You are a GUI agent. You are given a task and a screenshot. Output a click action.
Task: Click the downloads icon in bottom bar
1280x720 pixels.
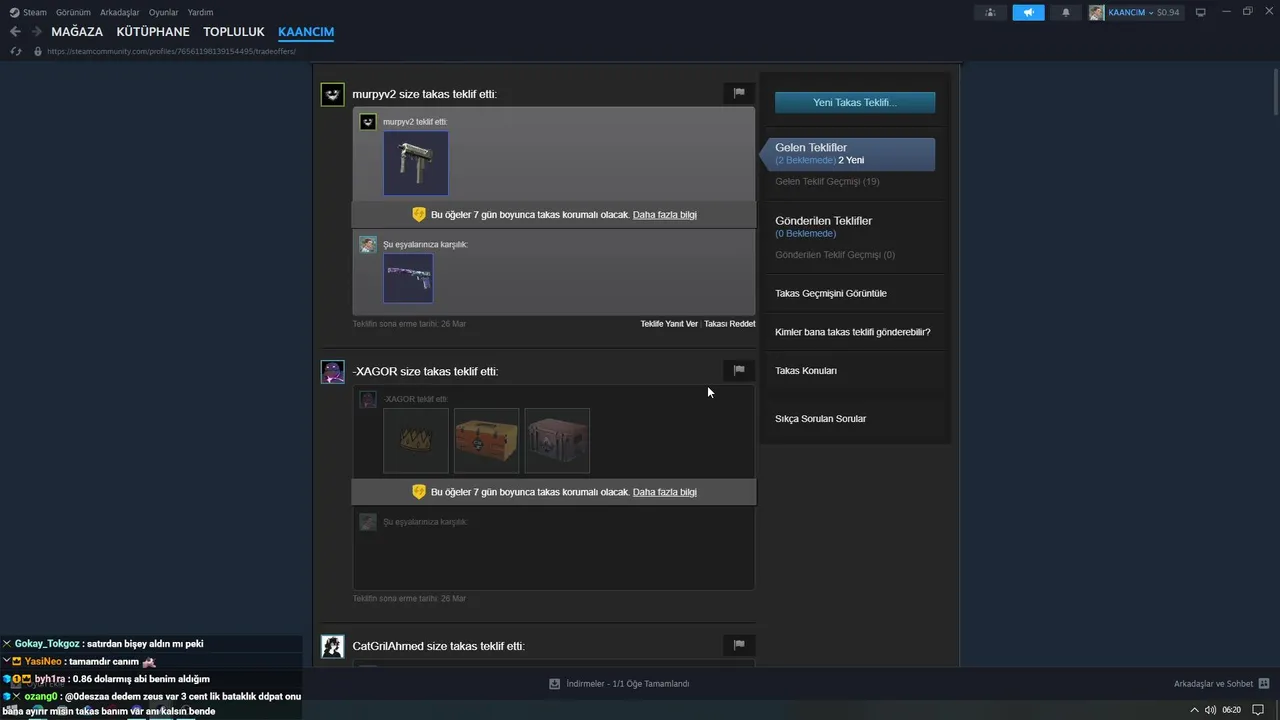(x=554, y=684)
